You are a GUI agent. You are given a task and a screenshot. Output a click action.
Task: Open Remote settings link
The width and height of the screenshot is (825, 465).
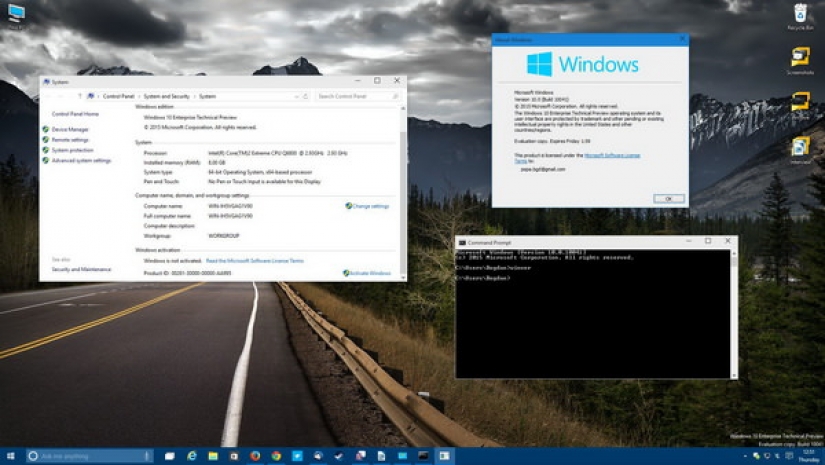[x=70, y=140]
